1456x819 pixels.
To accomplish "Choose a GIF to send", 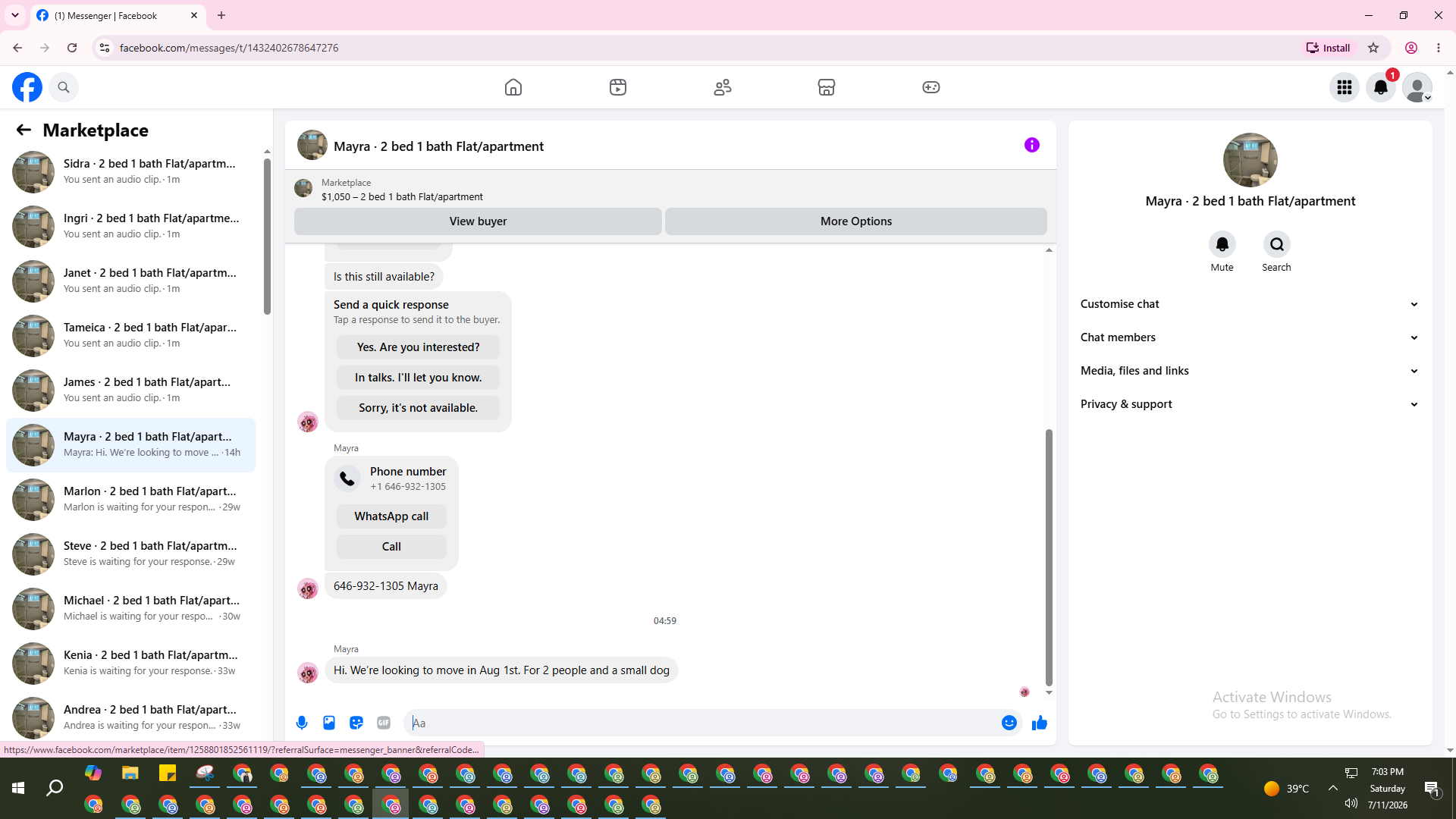I will pyautogui.click(x=384, y=723).
